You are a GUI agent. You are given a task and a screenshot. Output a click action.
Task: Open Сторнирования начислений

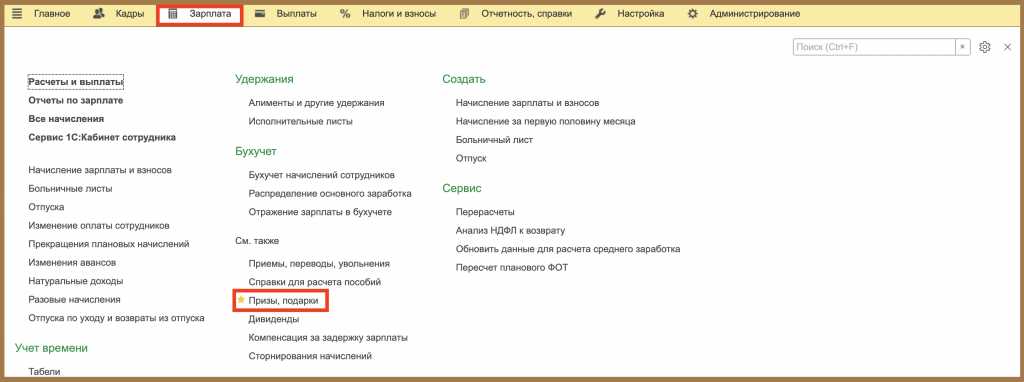pos(310,356)
